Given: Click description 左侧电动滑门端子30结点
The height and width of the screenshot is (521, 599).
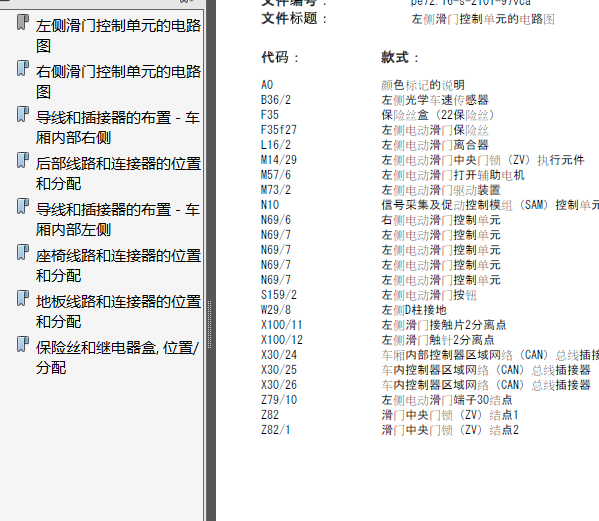Looking at the screenshot, I should point(447,400).
